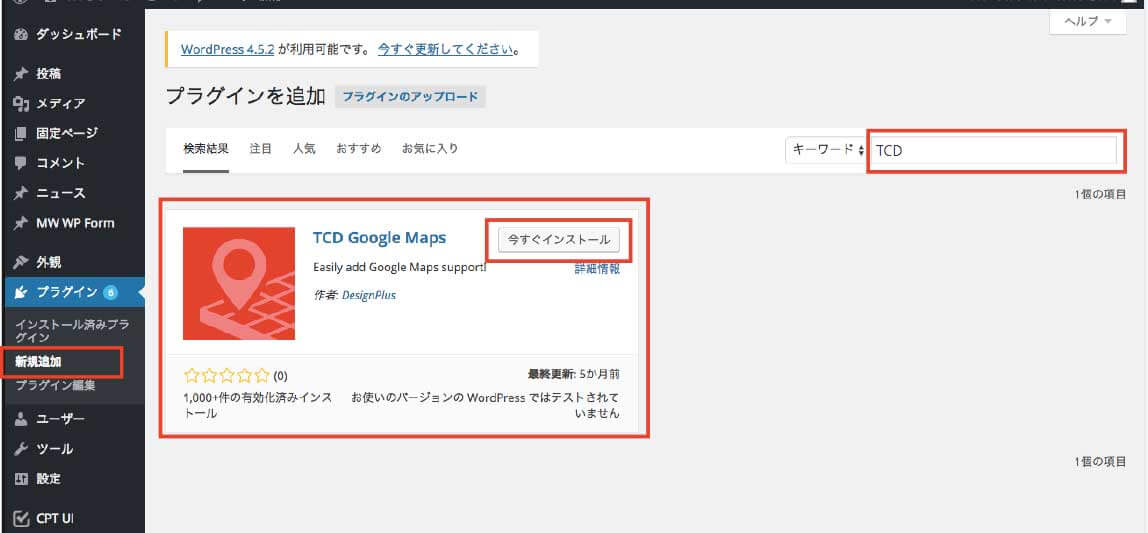
Task: Open the 詳細情報 link
Action: (597, 269)
